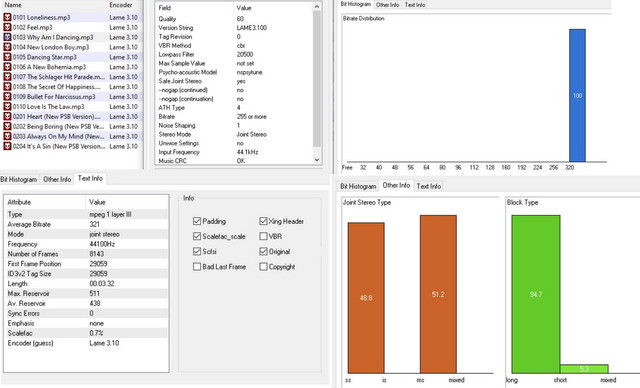Toggle the Scfsi checkbox

point(197,251)
